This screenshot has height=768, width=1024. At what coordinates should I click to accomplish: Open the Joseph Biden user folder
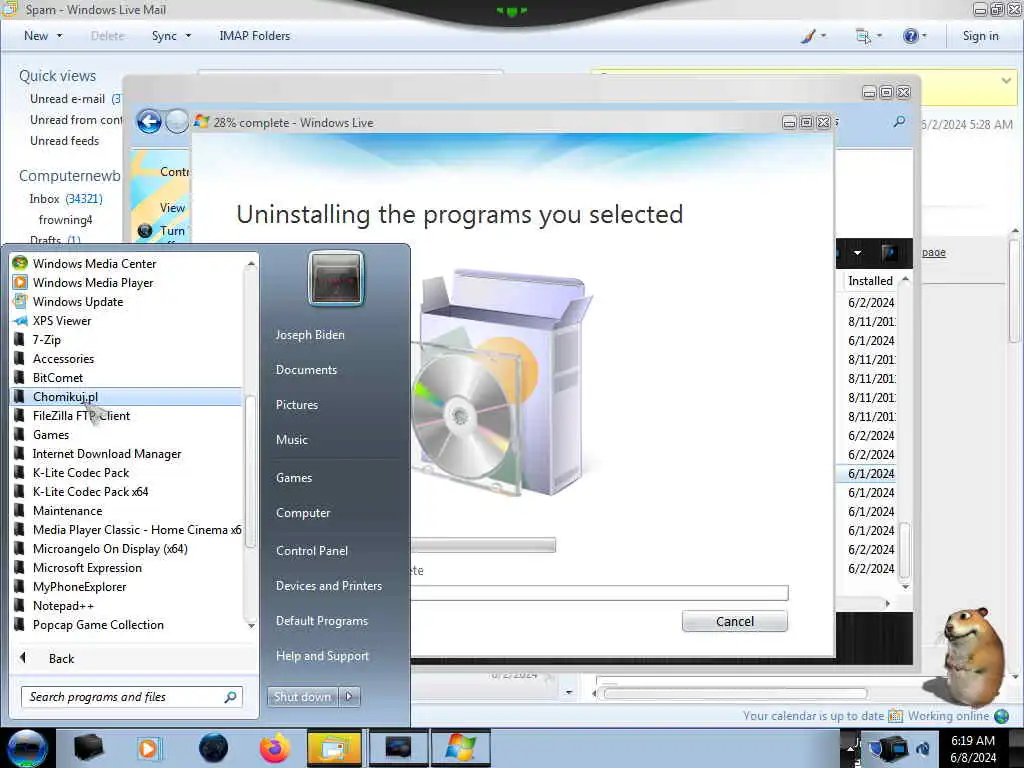310,335
